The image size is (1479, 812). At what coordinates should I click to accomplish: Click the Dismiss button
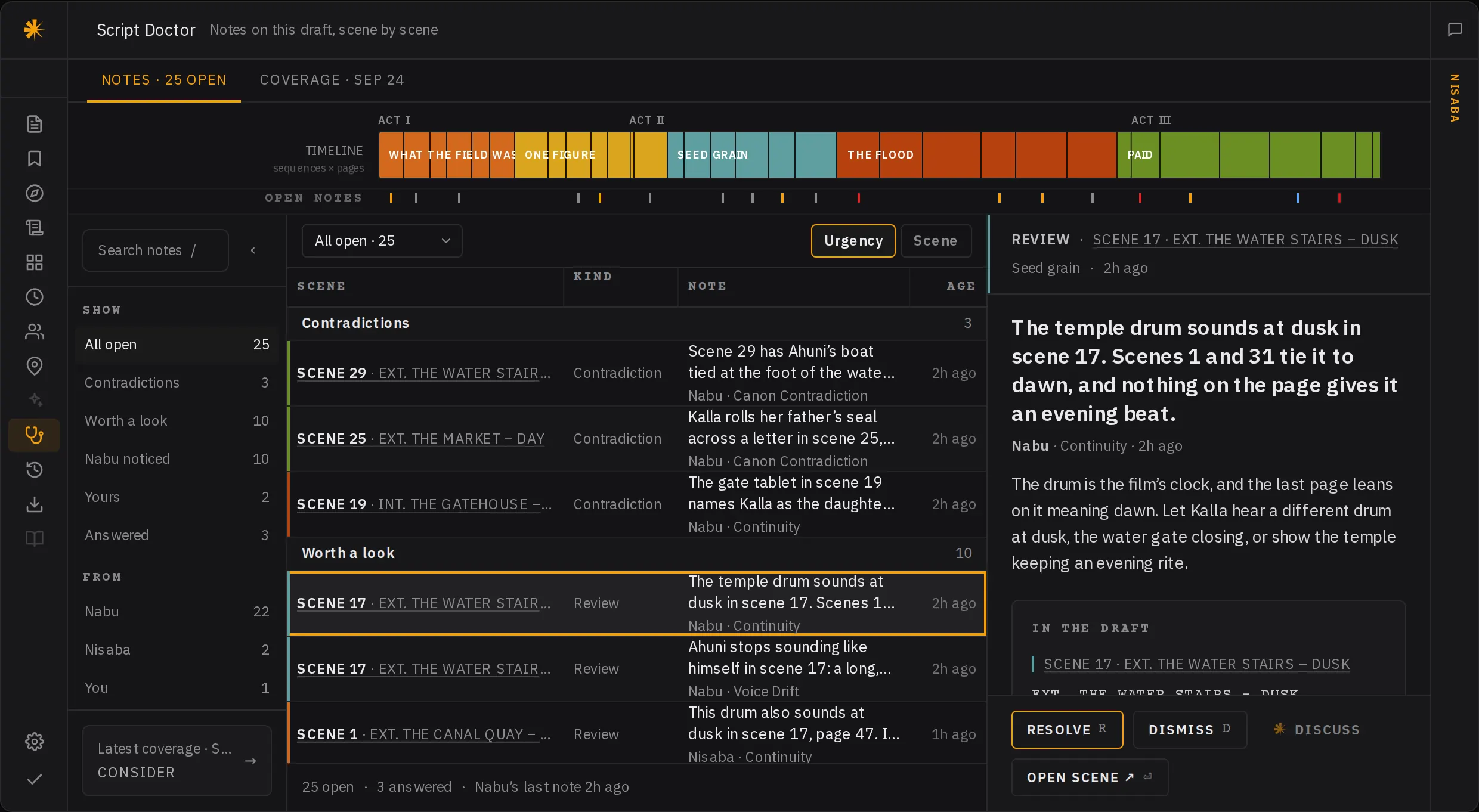point(1190,730)
